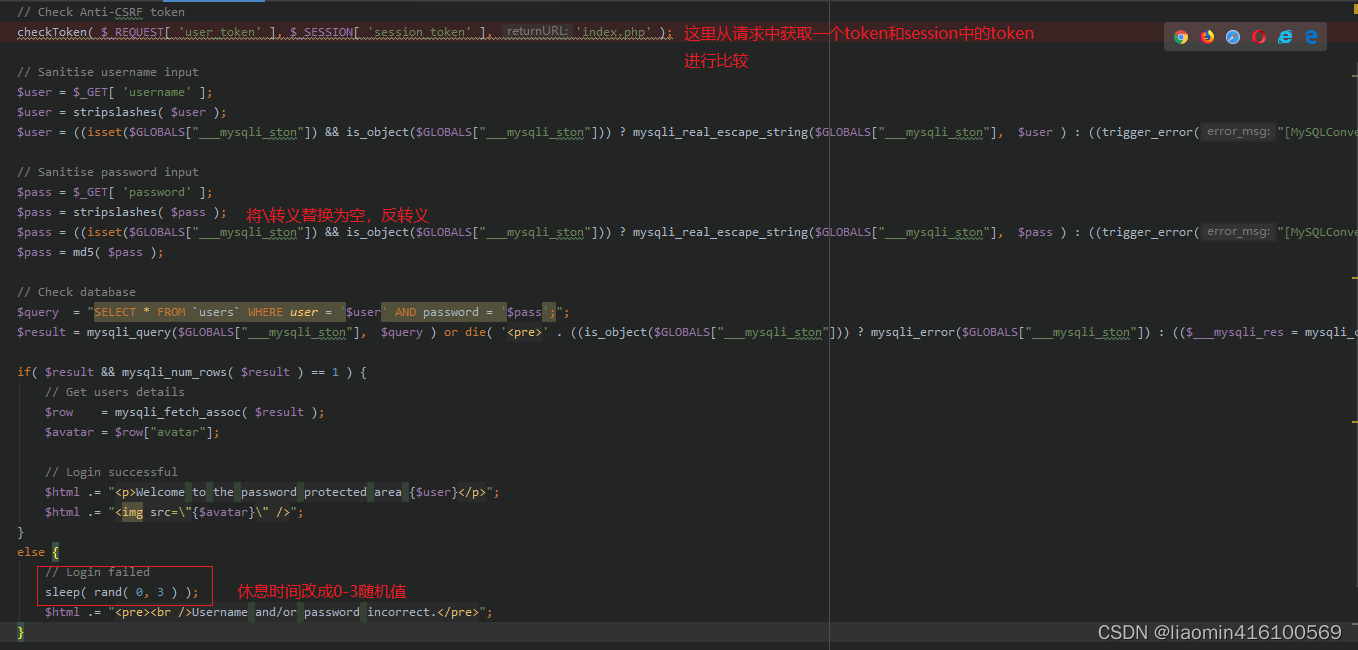The image size is (1358, 650).
Task: Click the mysqli_query function call
Action: 129,332
